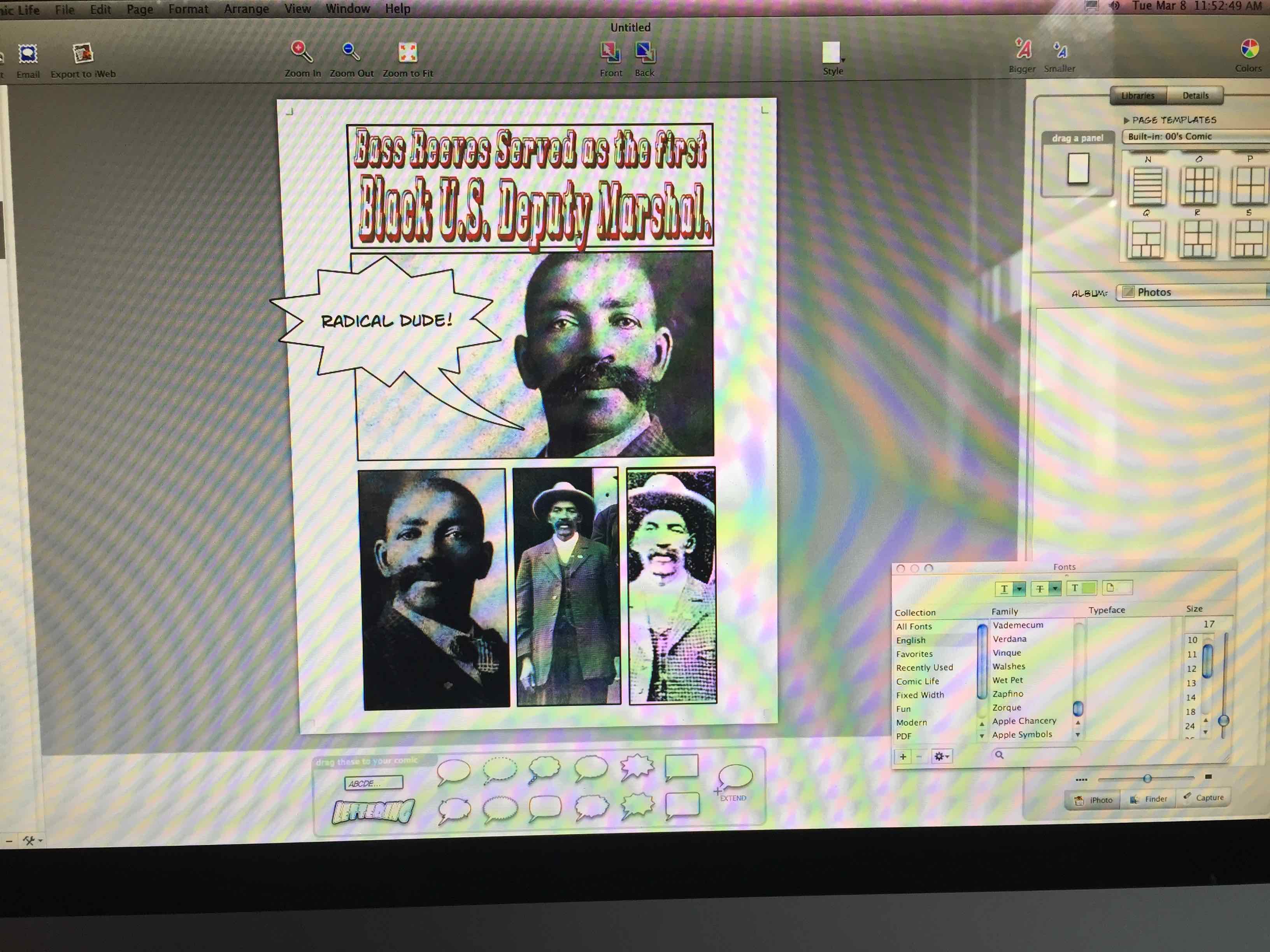This screenshot has height=952, width=1270.
Task: Click the Zoom In magnifier icon
Action: (302, 52)
